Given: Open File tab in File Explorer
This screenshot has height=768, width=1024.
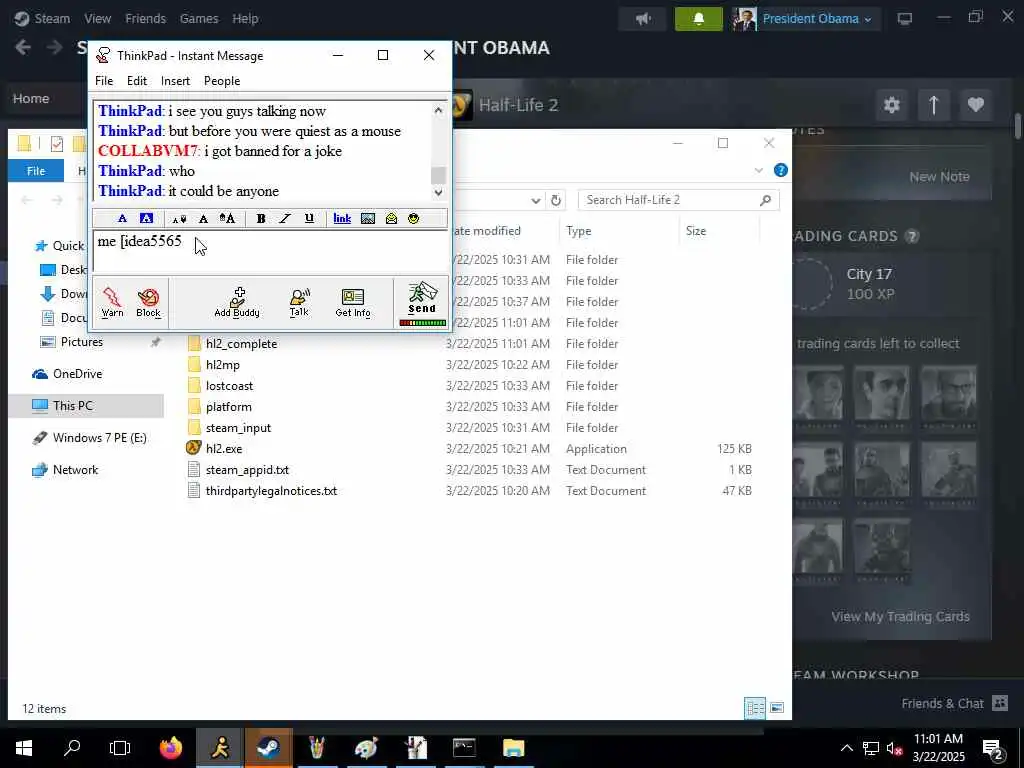Looking at the screenshot, I should point(36,171).
